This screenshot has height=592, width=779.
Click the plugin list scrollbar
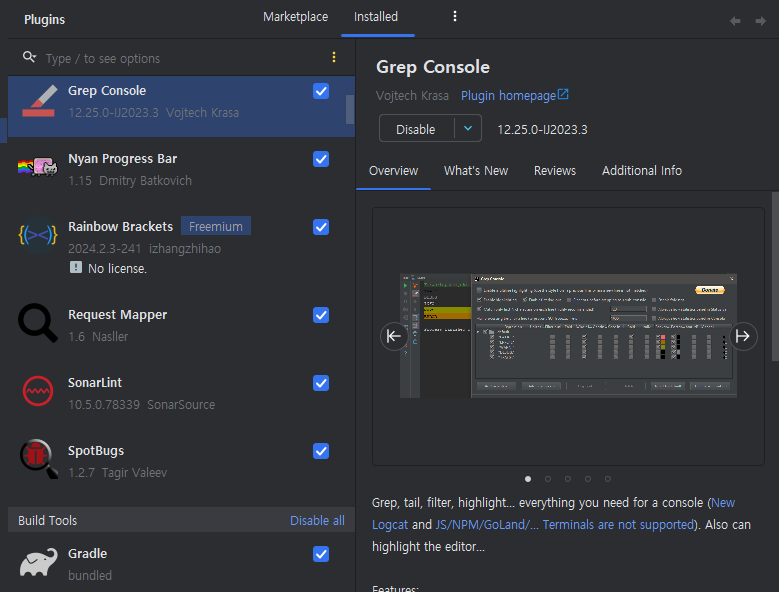tap(350, 109)
